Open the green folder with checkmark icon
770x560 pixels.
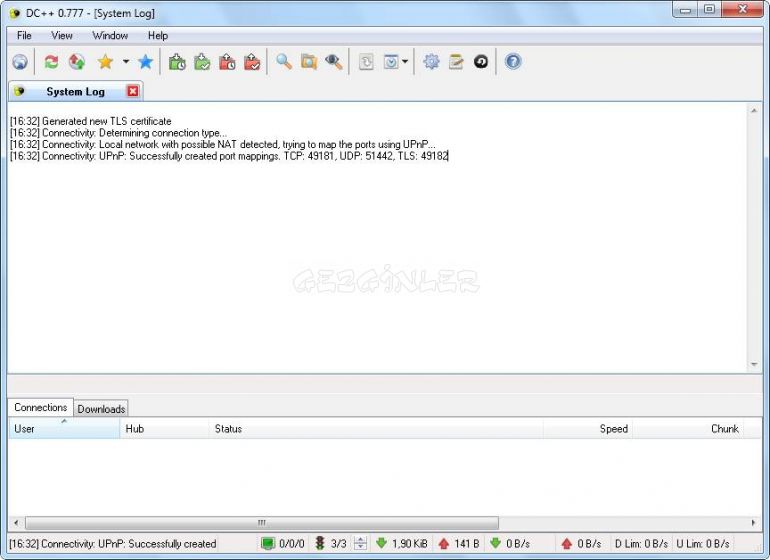[202, 62]
